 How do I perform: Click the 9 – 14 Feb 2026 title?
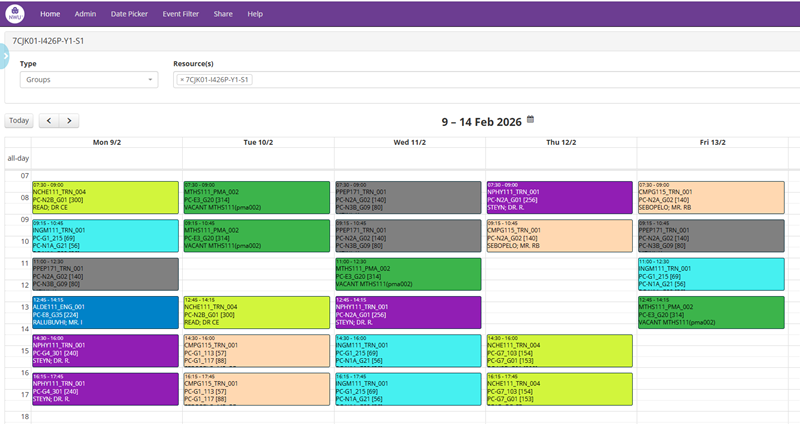482,122
